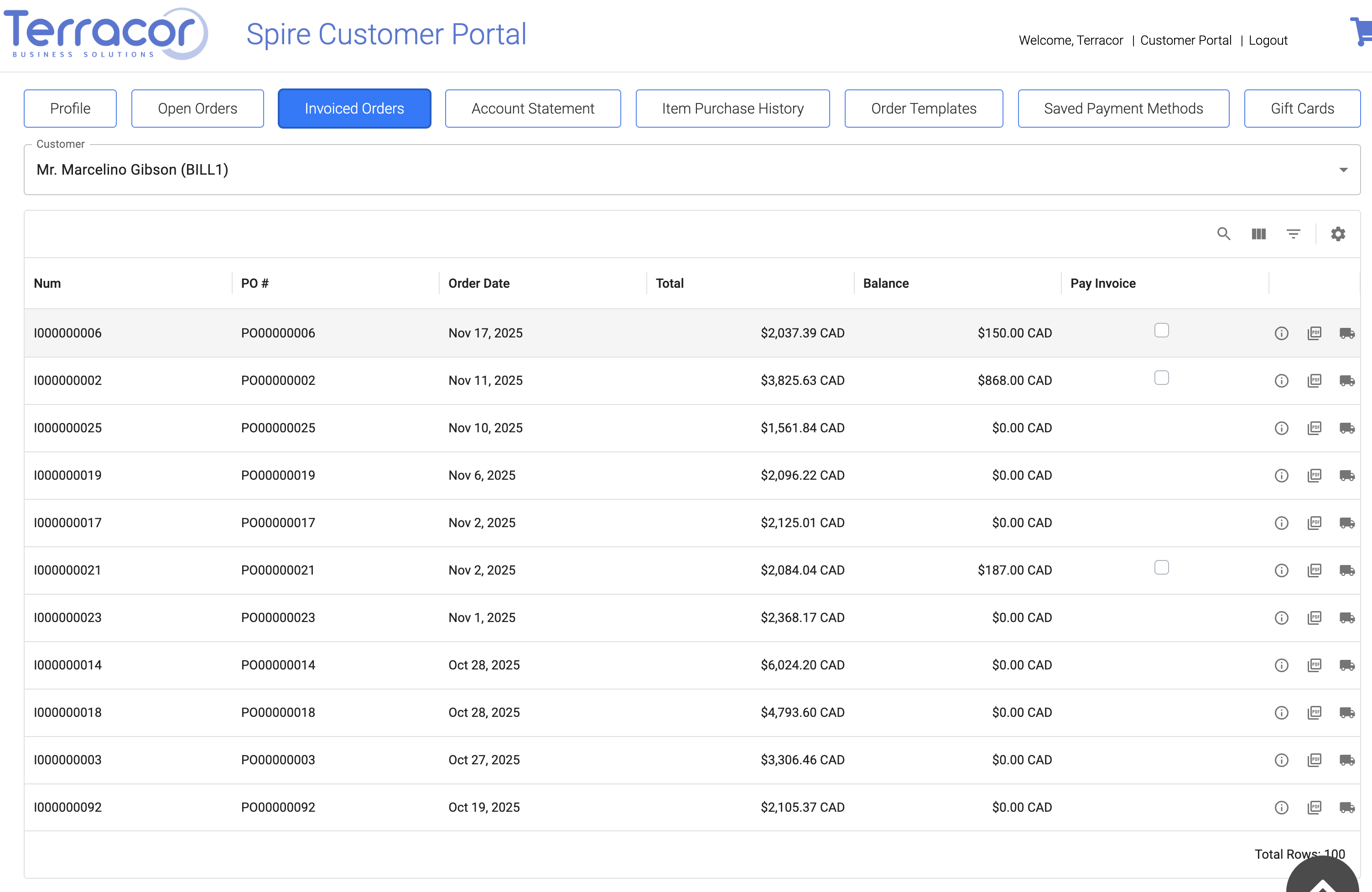Open the Account Statement tab
The image size is (1372, 892).
tap(533, 109)
